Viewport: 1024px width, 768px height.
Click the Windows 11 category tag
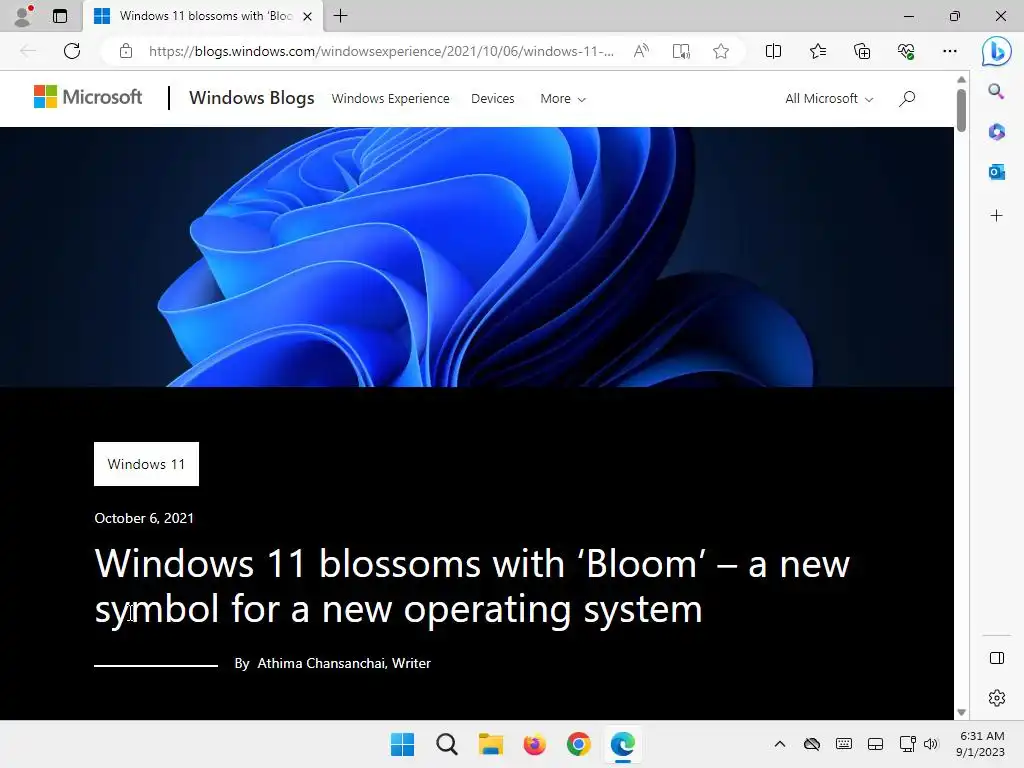point(146,464)
